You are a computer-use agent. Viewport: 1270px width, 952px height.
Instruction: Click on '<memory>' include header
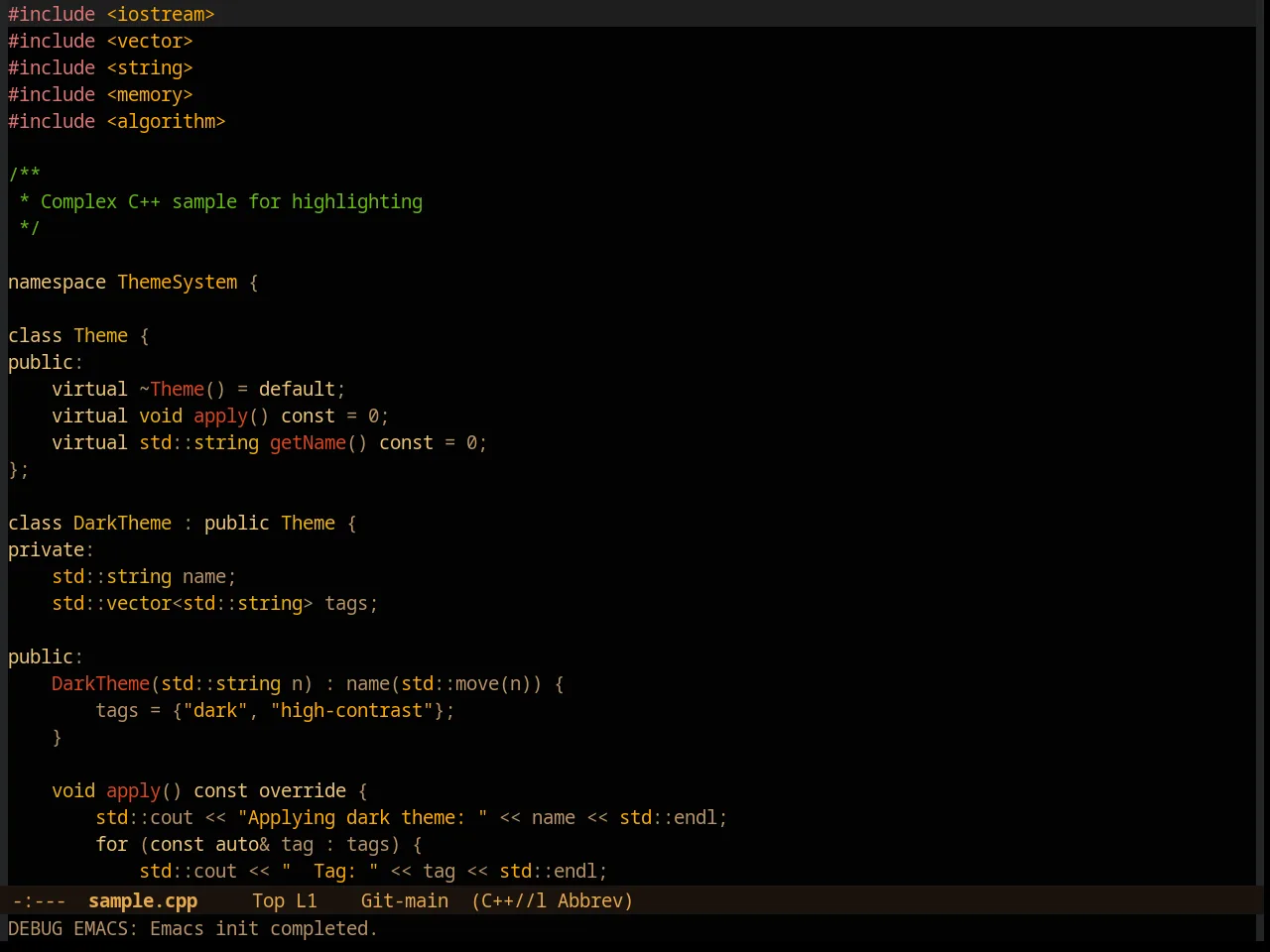click(150, 94)
